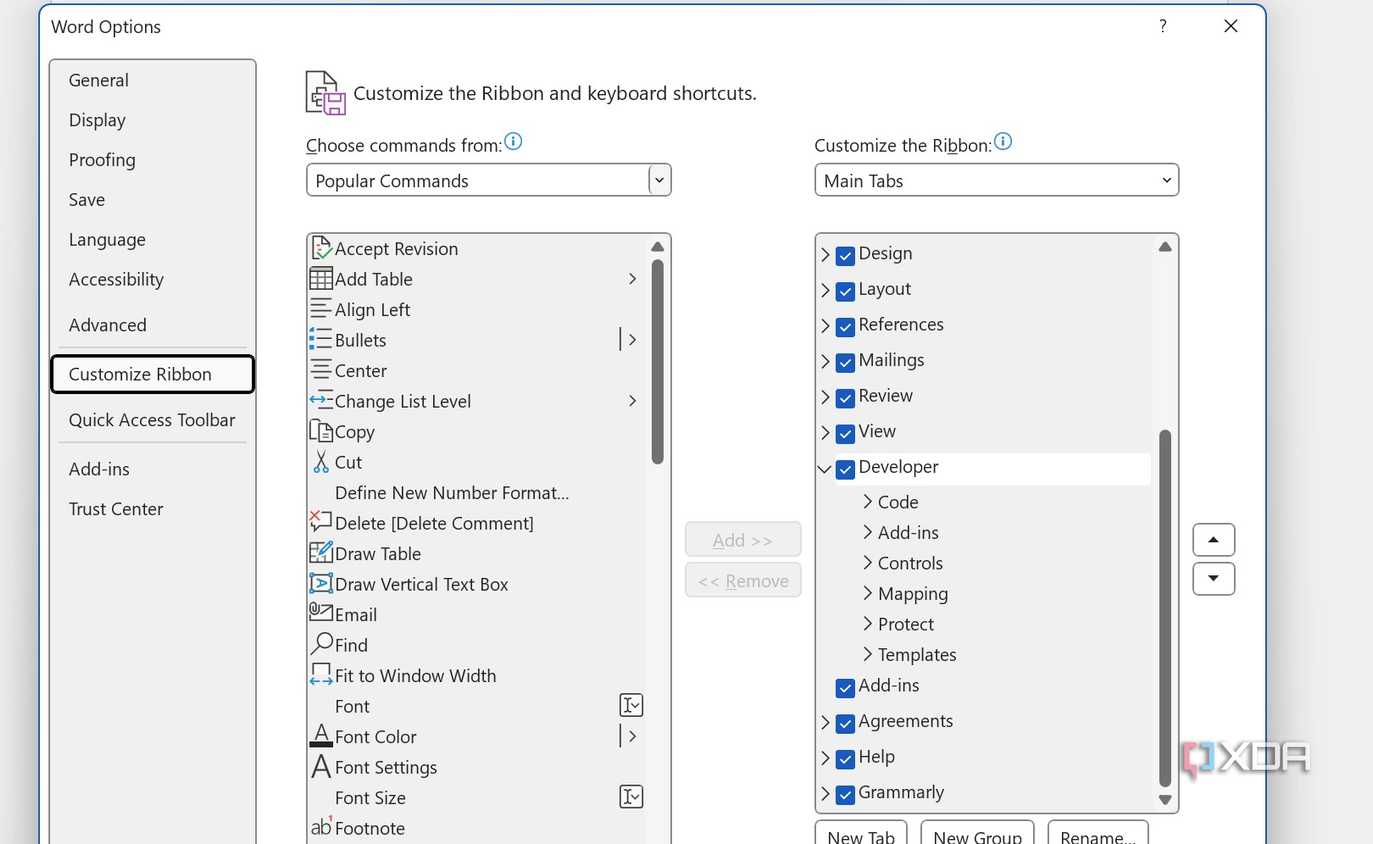Select the Fit to Window Width icon
The width and height of the screenshot is (1373, 844).
(321, 675)
